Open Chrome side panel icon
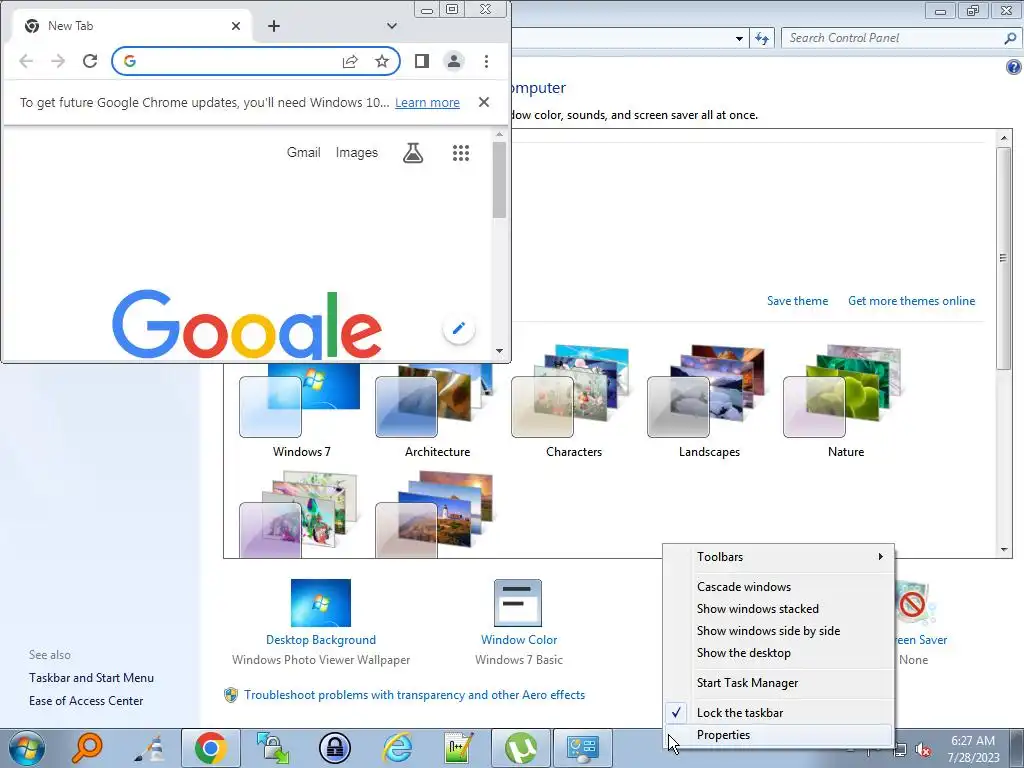Viewport: 1024px width, 768px height. point(422,61)
